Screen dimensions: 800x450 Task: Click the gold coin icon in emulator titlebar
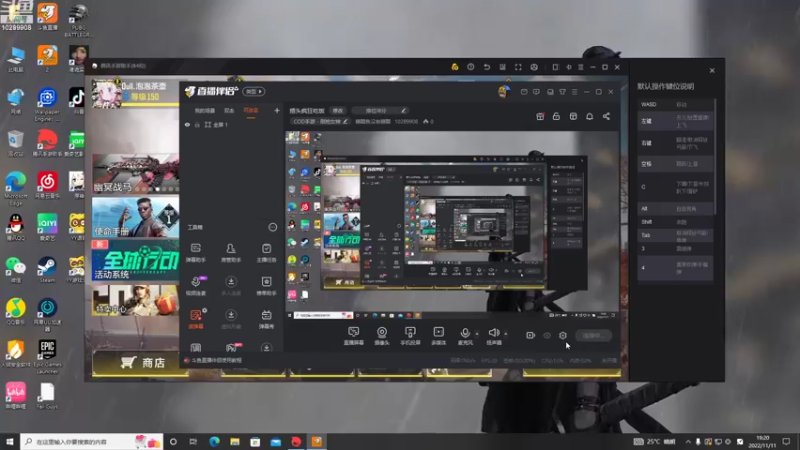(x=455, y=67)
